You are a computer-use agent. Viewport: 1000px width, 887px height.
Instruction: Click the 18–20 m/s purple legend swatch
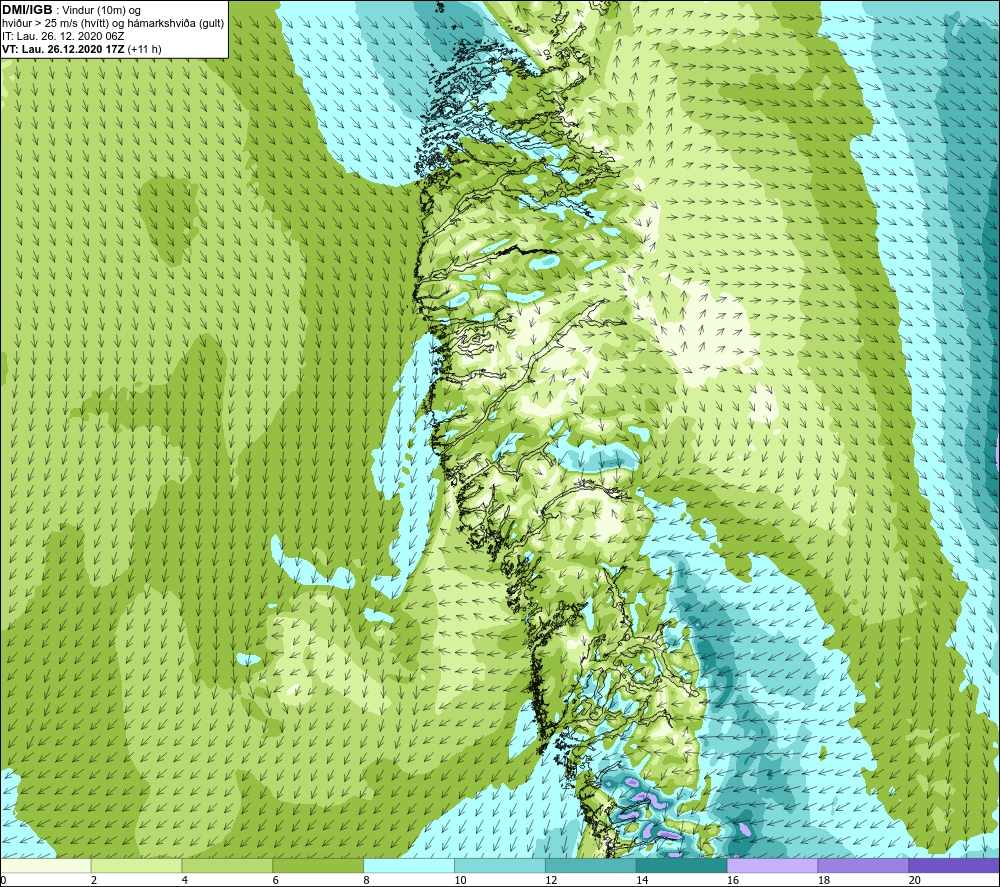tap(863, 865)
